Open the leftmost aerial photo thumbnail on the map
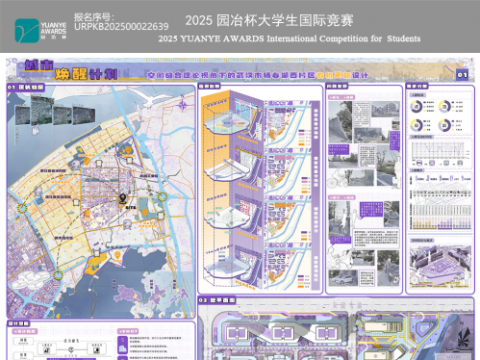This screenshot has width=480, height=360. coord(22,115)
